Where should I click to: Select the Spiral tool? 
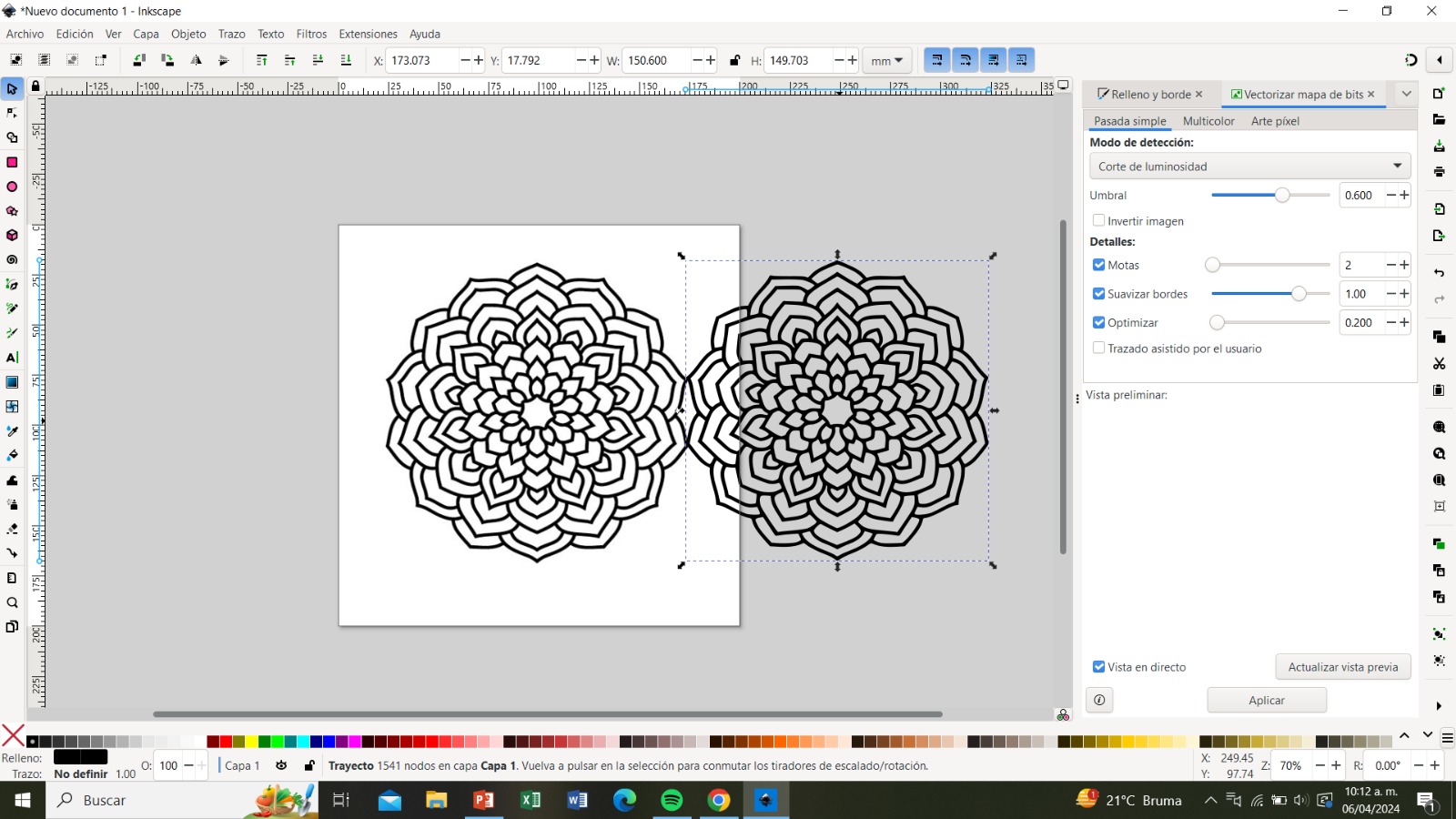coord(12,259)
